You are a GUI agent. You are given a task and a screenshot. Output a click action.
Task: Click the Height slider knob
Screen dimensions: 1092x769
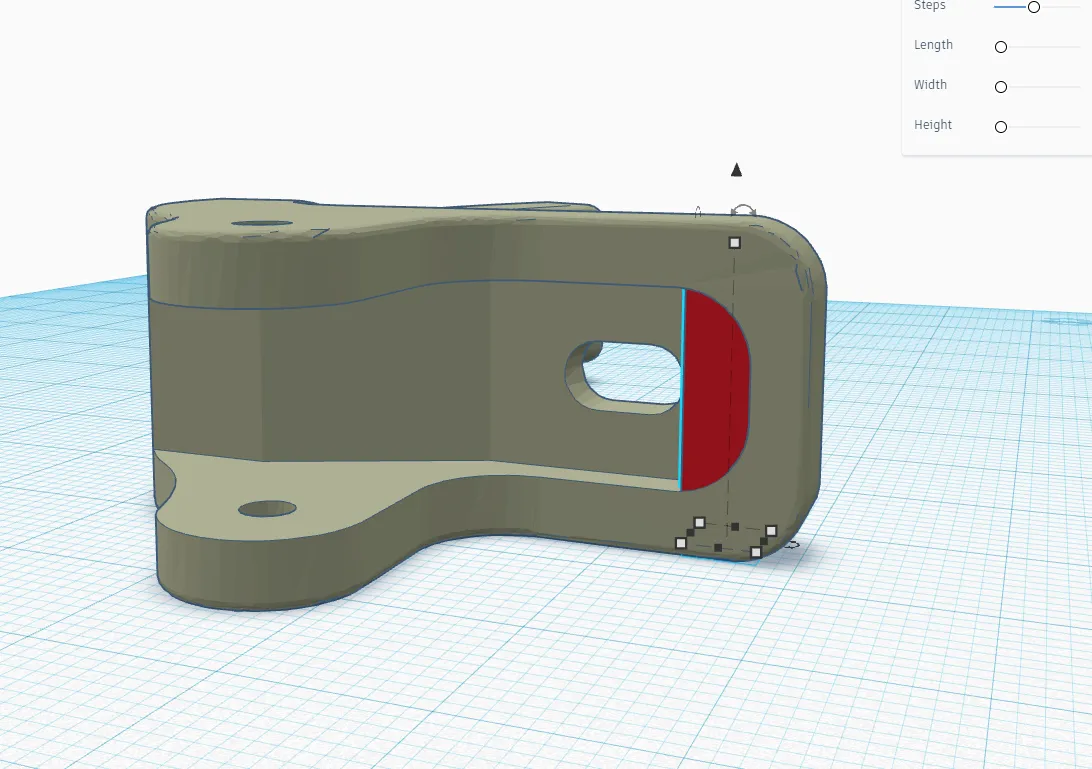1000,127
